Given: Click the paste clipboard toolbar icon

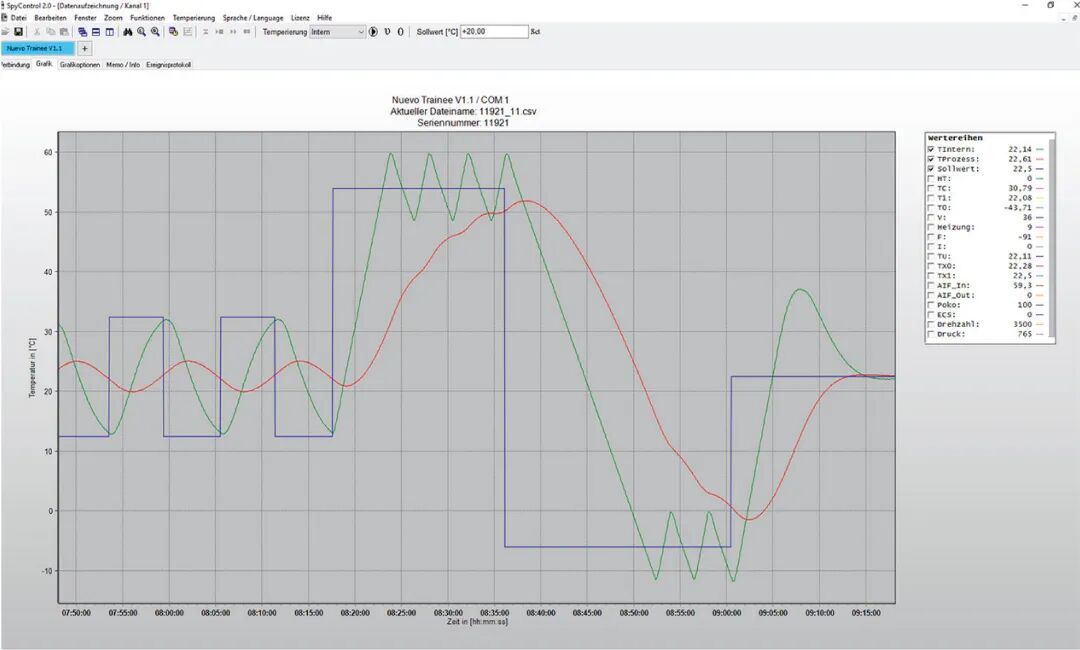Looking at the screenshot, I should click(x=64, y=32).
